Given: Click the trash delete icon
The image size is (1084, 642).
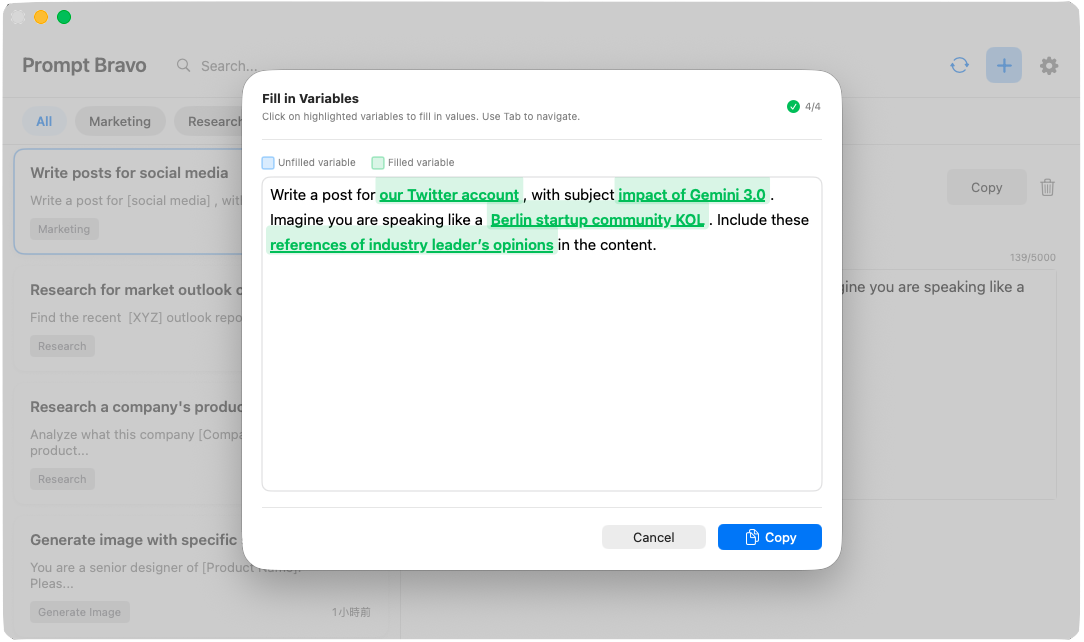Looking at the screenshot, I should pos(1047,187).
